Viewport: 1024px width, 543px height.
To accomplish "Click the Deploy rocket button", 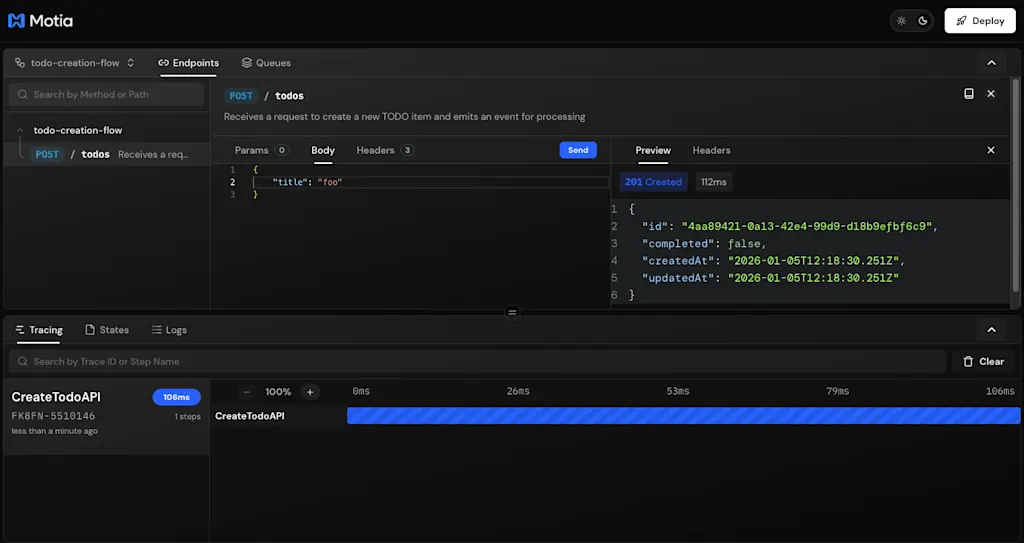I will (980, 21).
